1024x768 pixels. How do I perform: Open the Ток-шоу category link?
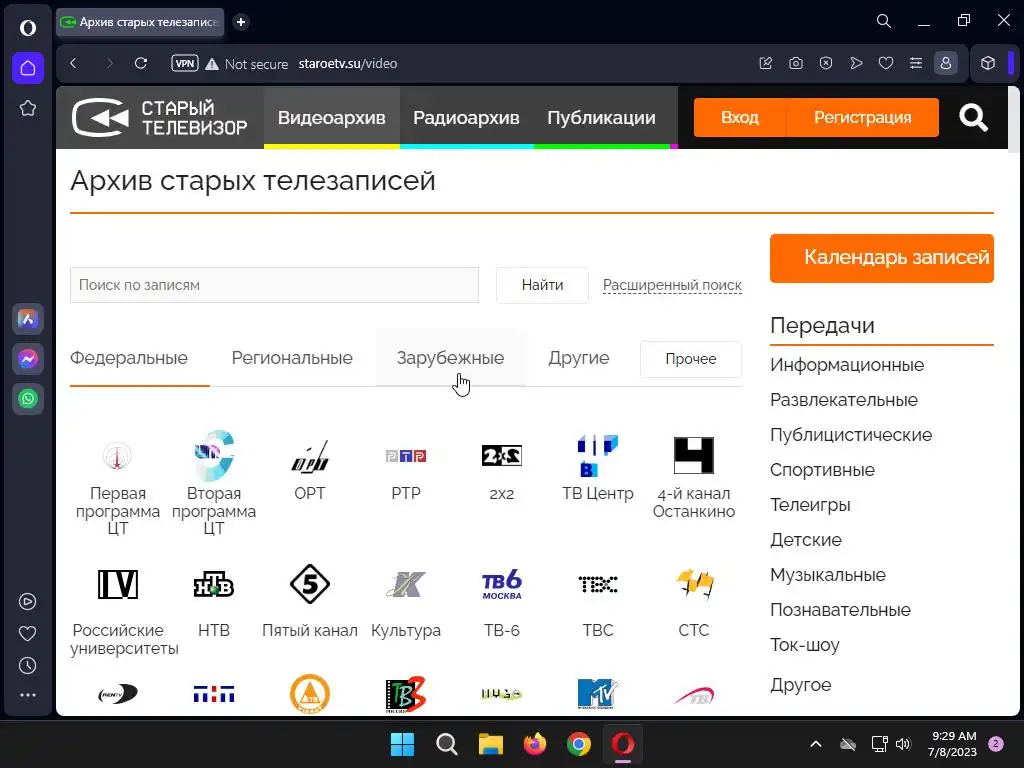click(x=805, y=645)
